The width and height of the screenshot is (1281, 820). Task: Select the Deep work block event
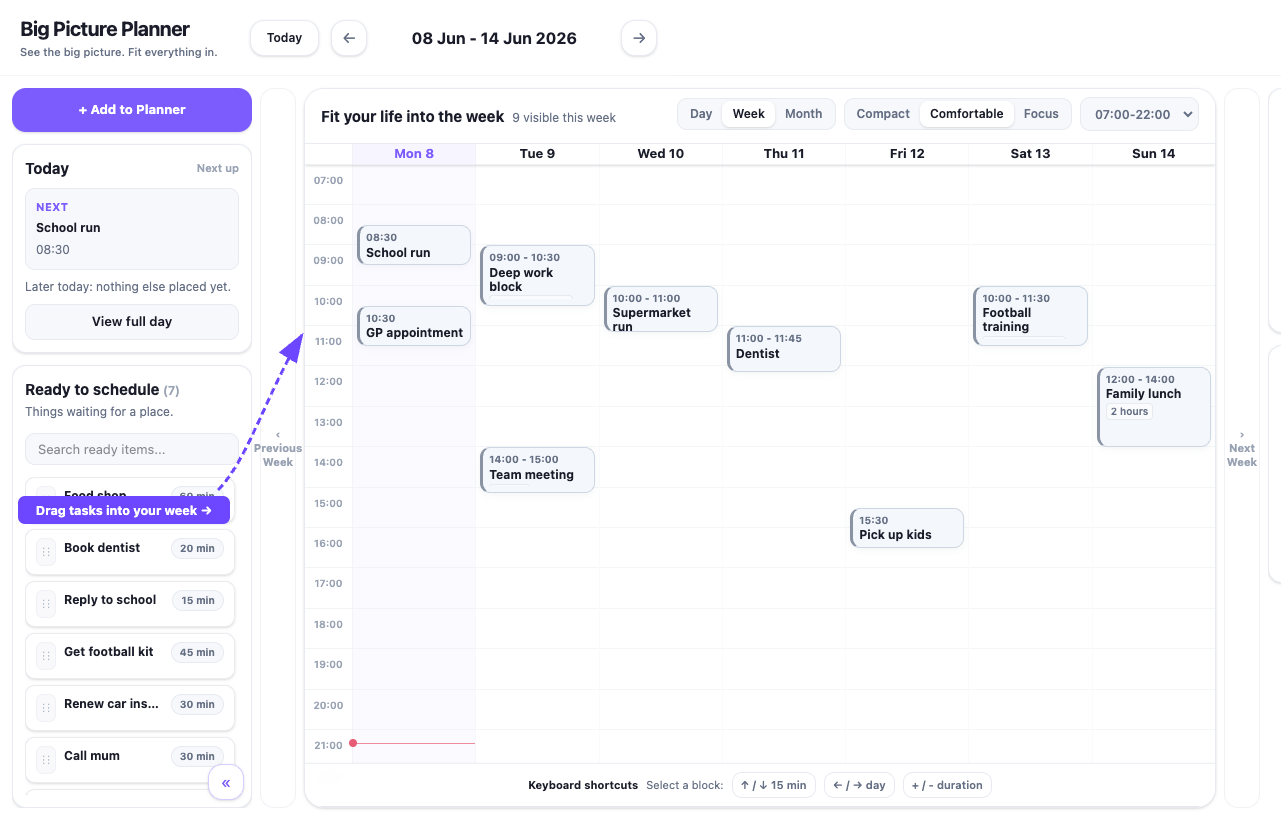point(537,276)
